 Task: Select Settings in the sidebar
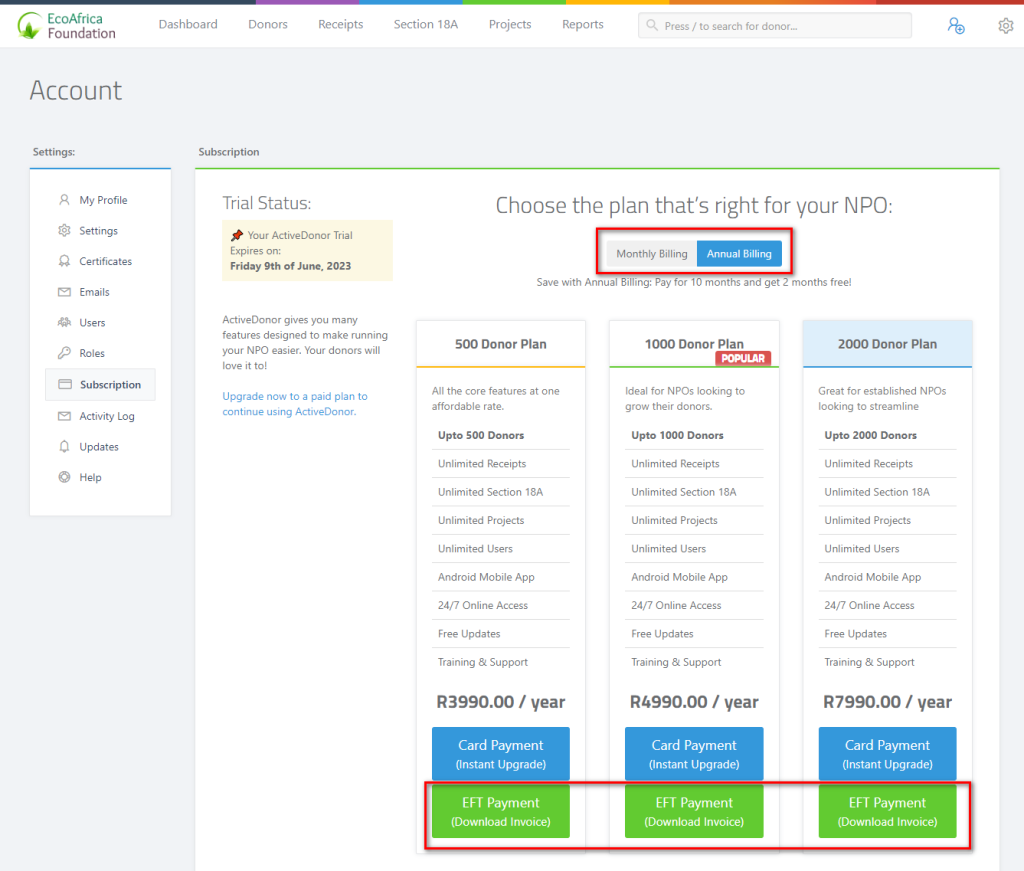pyautogui.click(x=101, y=230)
